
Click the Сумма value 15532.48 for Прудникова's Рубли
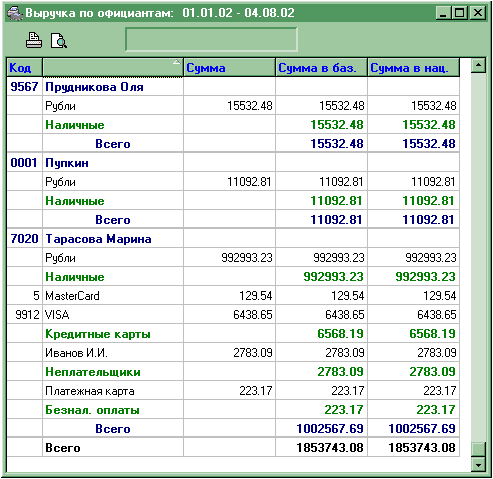point(250,106)
